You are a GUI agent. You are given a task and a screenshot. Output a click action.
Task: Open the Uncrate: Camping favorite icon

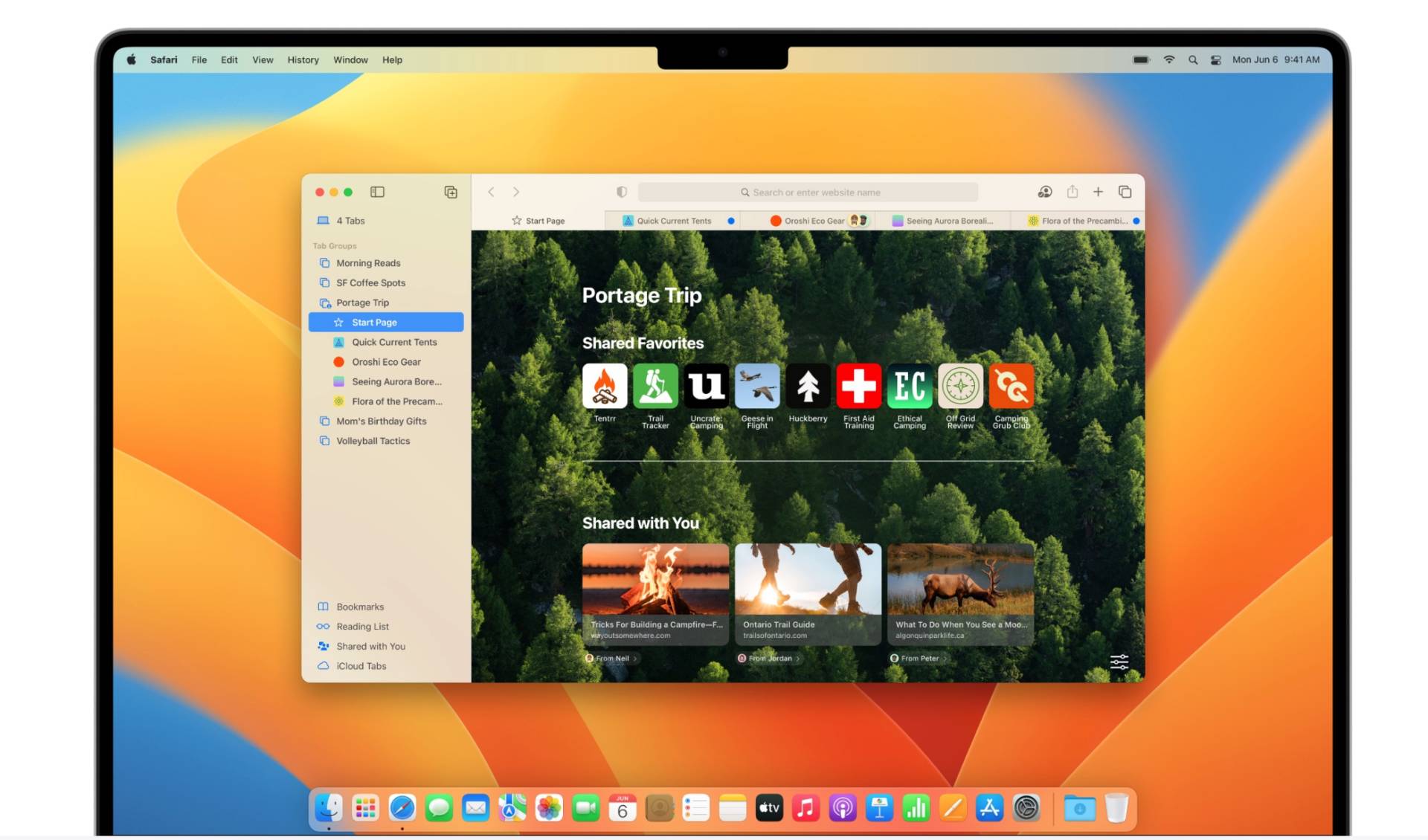tap(707, 386)
